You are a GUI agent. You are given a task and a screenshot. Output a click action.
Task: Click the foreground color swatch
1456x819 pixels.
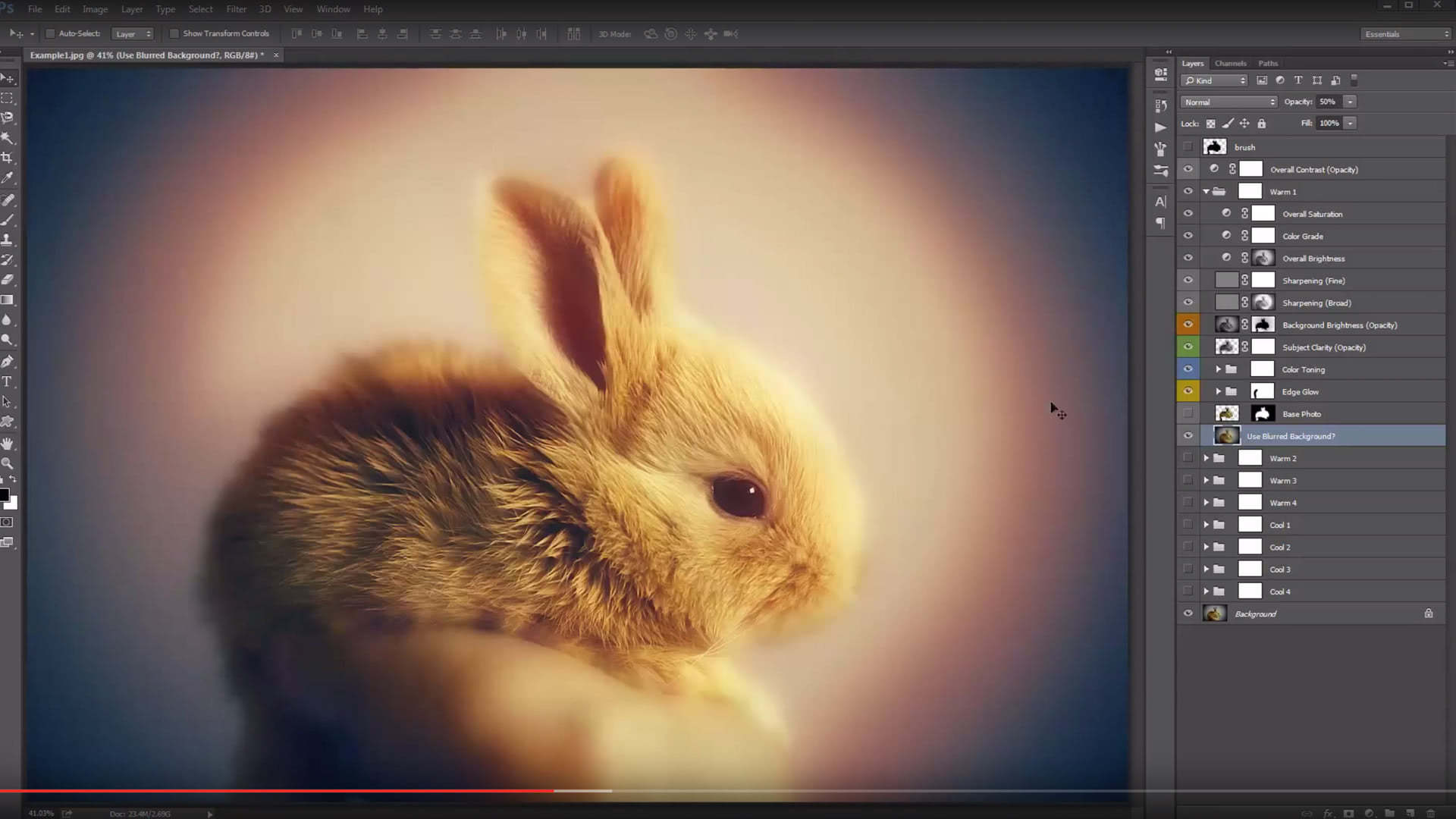click(4, 495)
